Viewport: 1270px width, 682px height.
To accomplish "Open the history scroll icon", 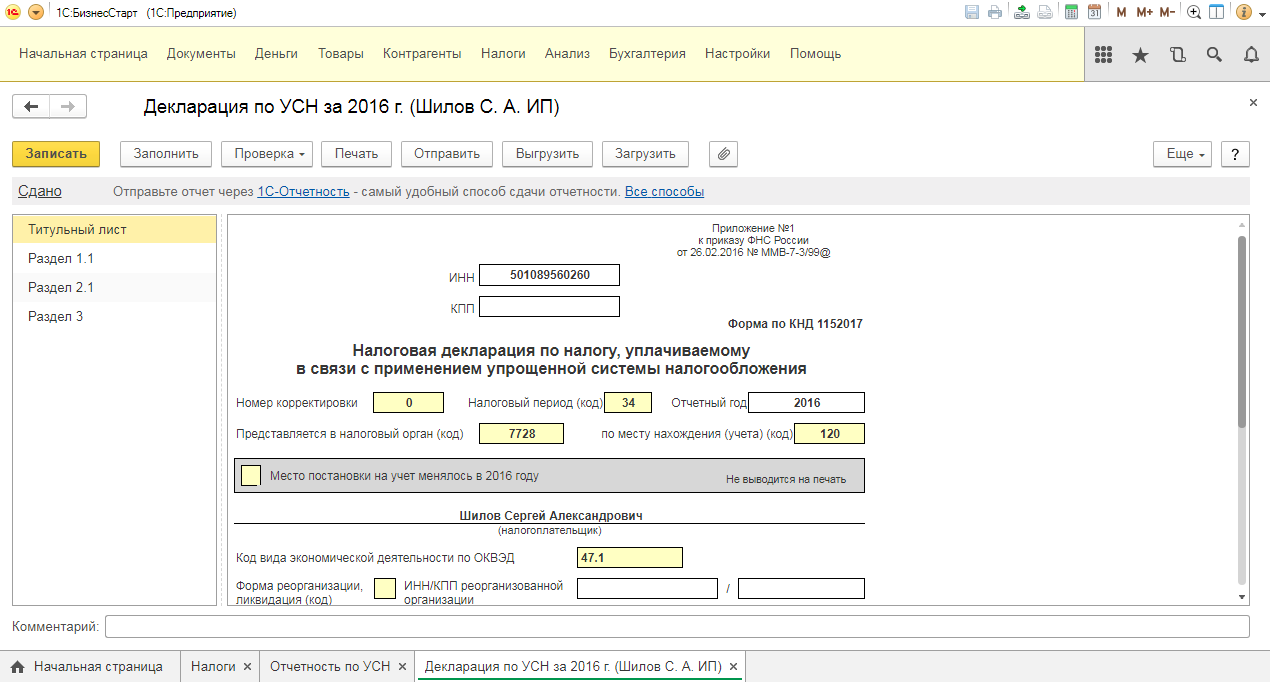I will (x=1178, y=55).
